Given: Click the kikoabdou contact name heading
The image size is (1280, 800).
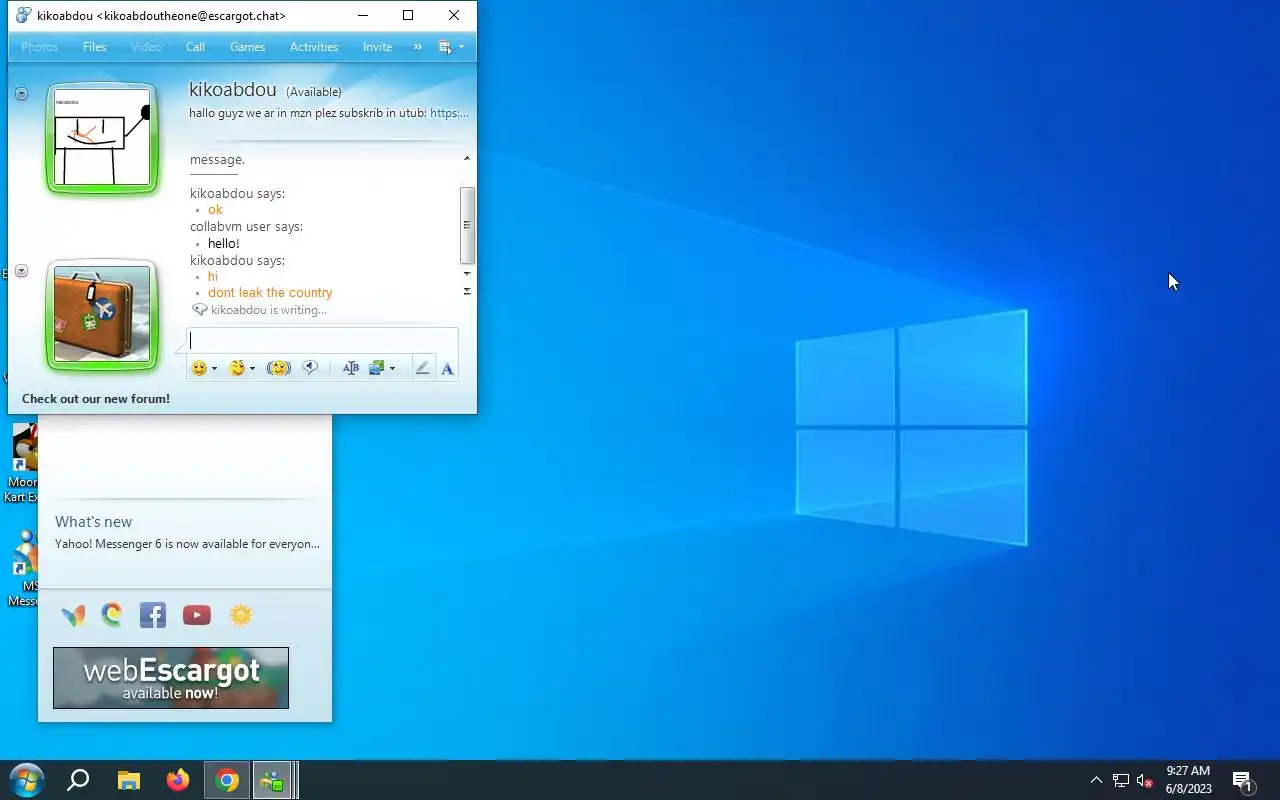Looking at the screenshot, I should point(232,90).
